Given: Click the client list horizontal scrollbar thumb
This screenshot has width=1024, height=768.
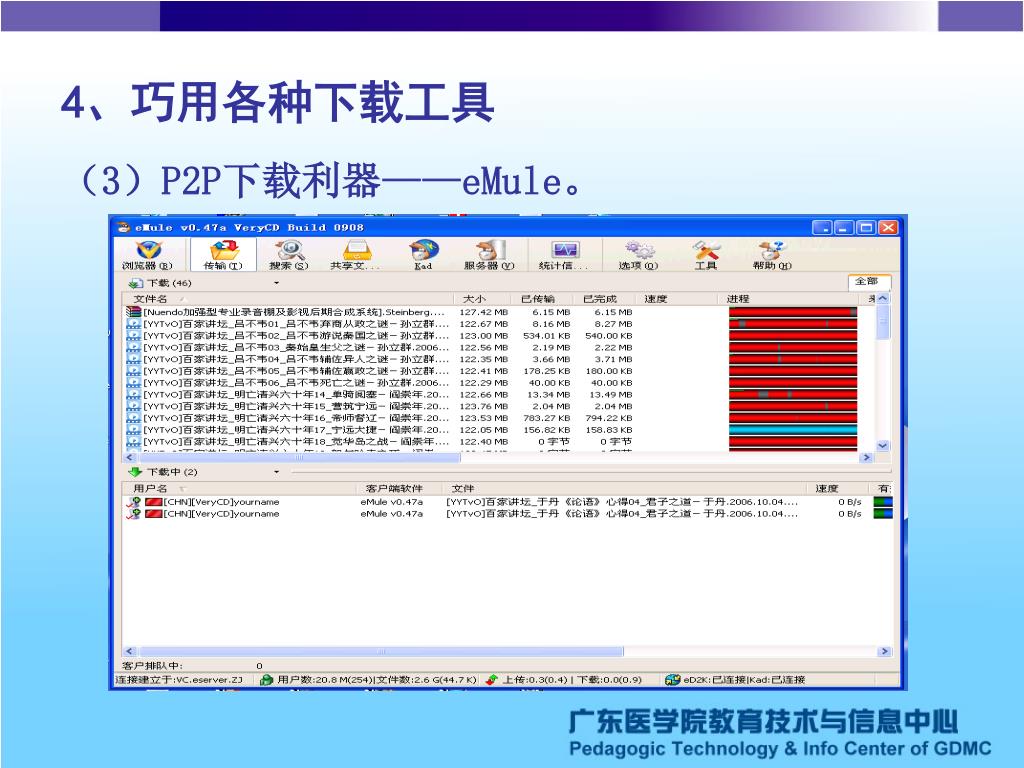Looking at the screenshot, I should 381,651.
